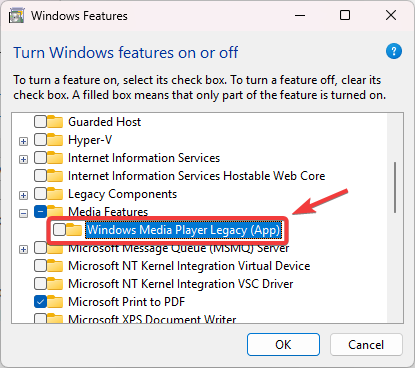Click the feature list vertical scrollbar thumb
Viewport: 415px width, 368px height.
(x=395, y=187)
